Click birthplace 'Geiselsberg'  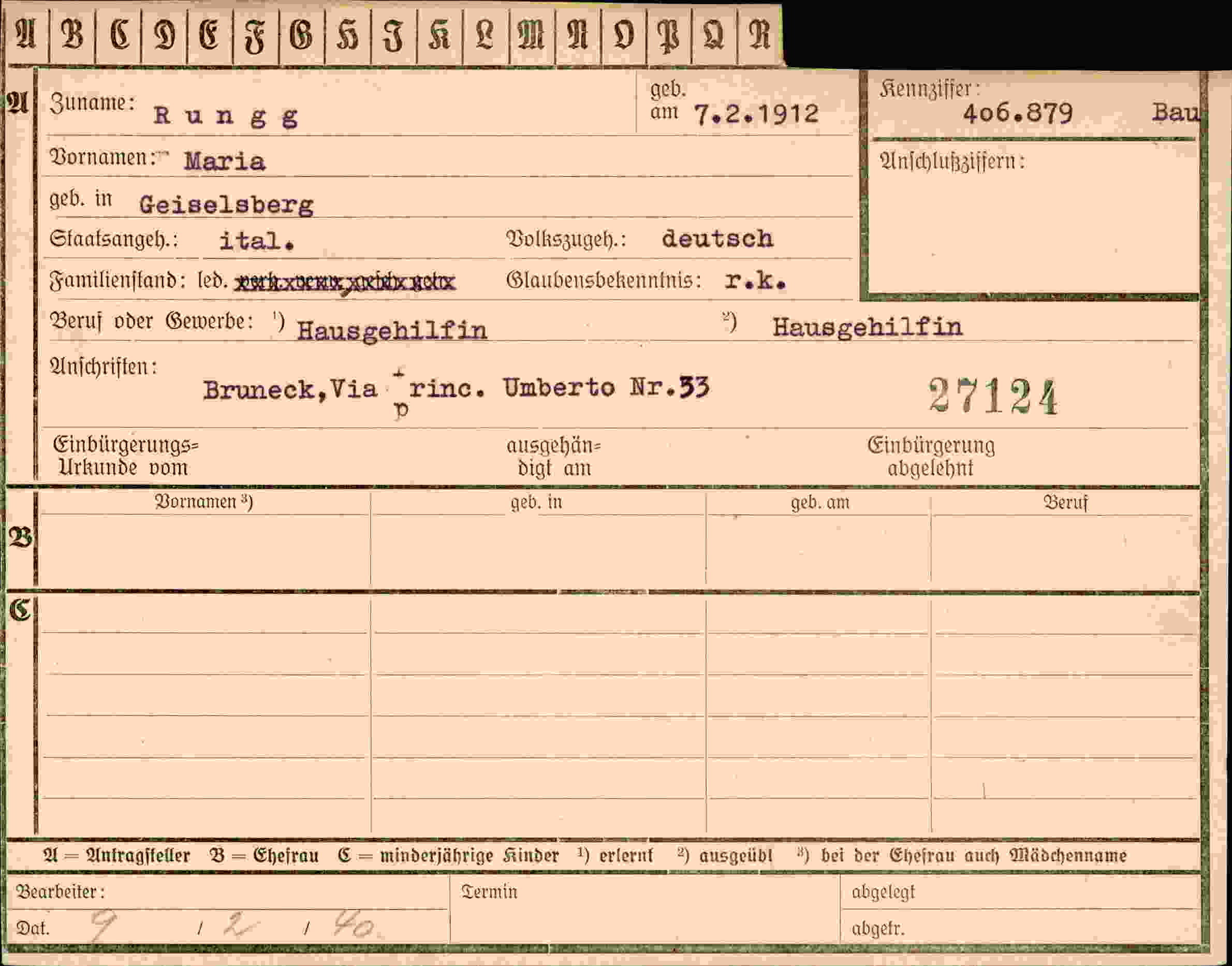[226, 204]
